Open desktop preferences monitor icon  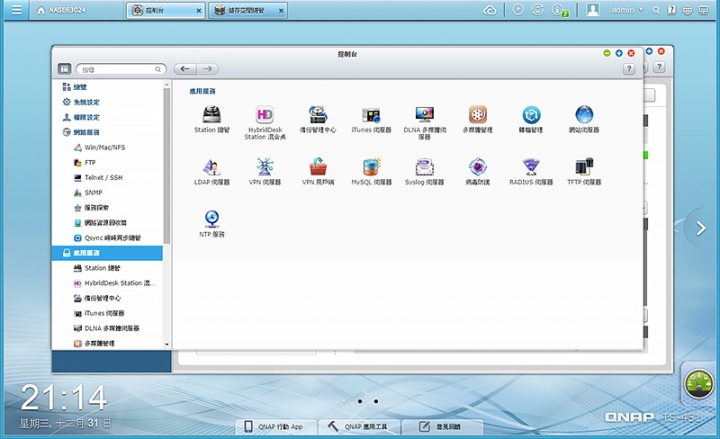(x=703, y=10)
